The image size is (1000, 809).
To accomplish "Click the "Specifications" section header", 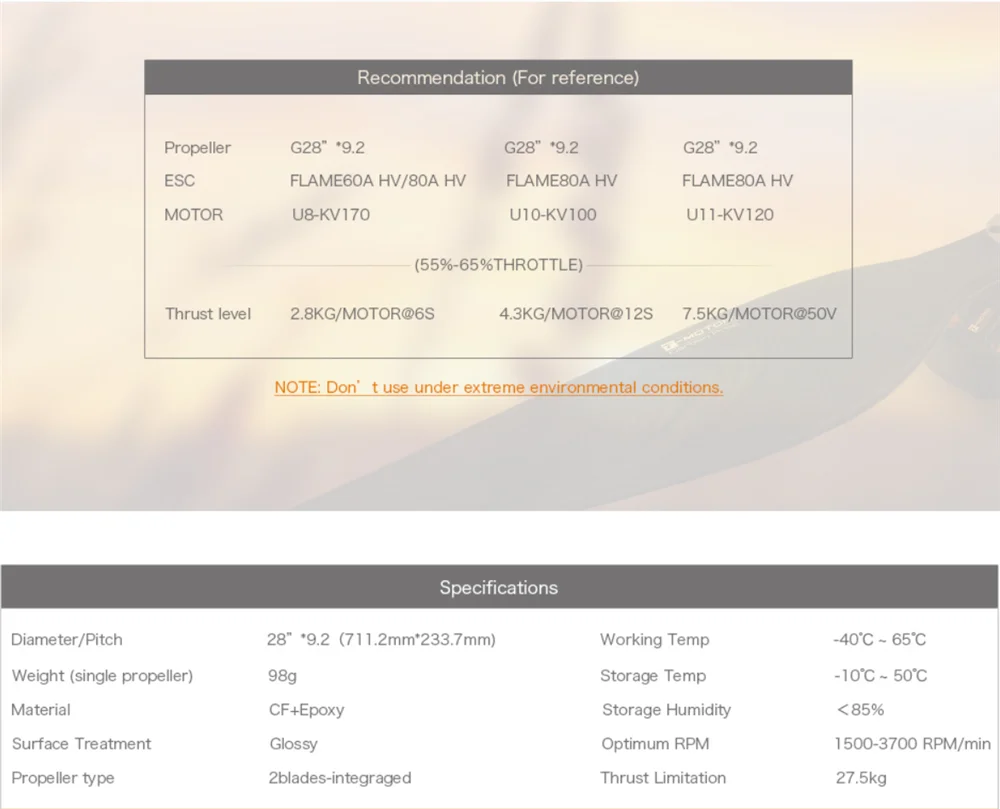I will [x=499, y=587].
